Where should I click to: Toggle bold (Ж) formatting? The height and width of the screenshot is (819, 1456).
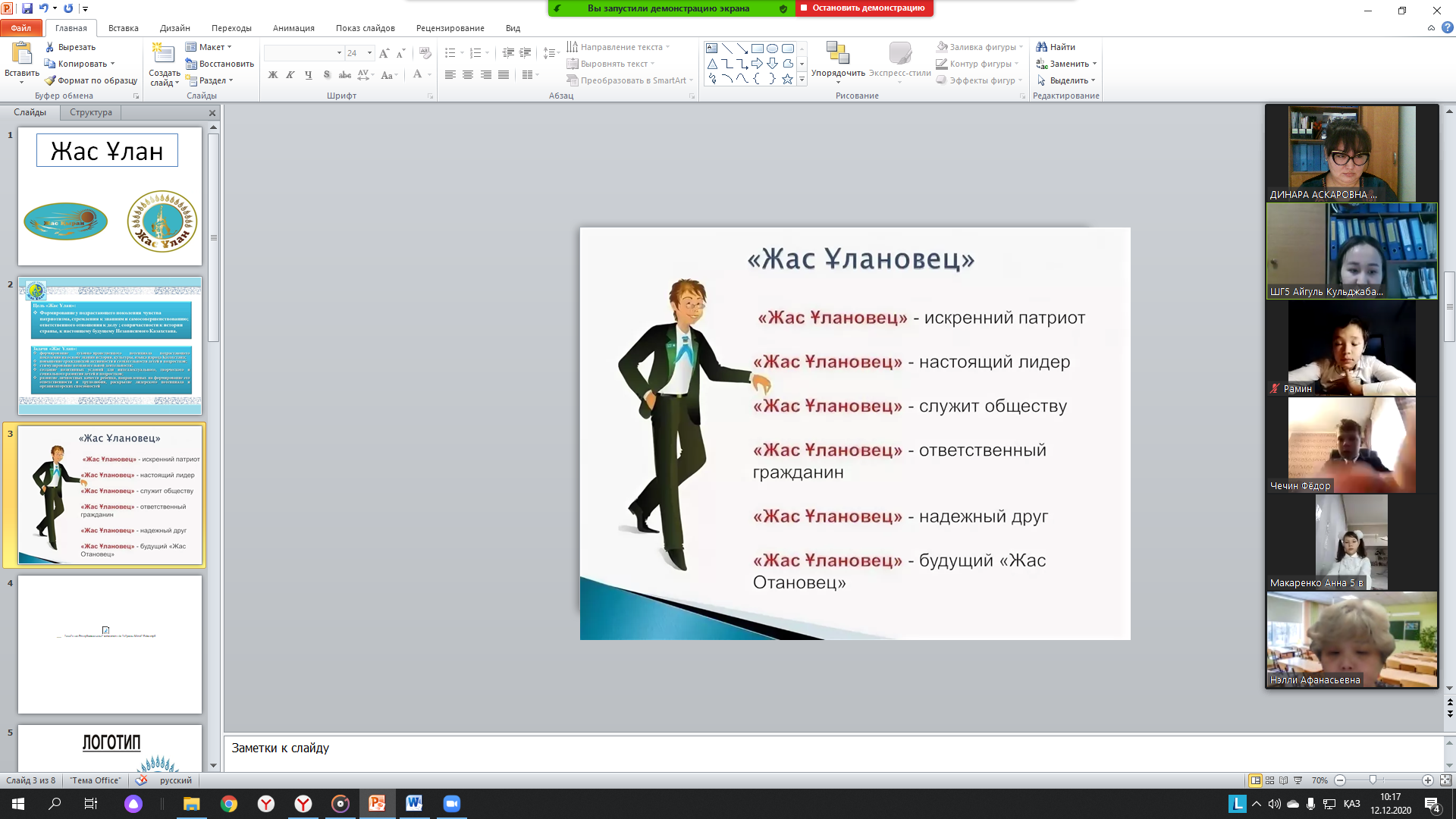272,75
